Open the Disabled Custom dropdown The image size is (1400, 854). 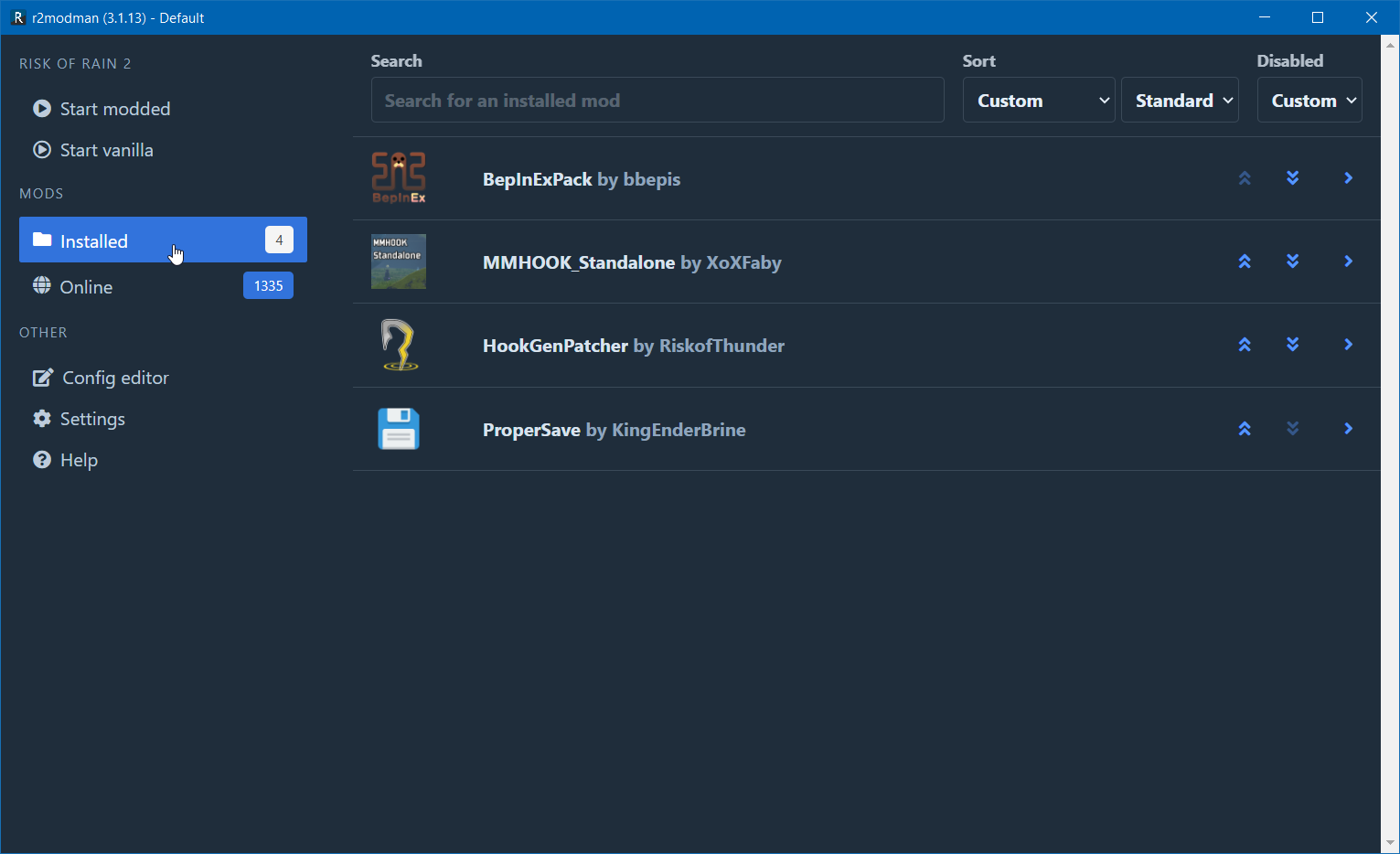click(x=1309, y=100)
